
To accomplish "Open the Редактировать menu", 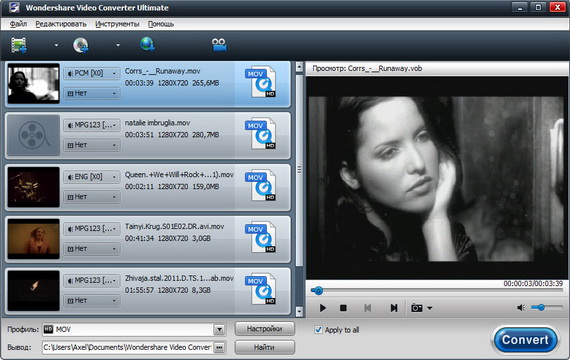I will pyautogui.click(x=61, y=24).
